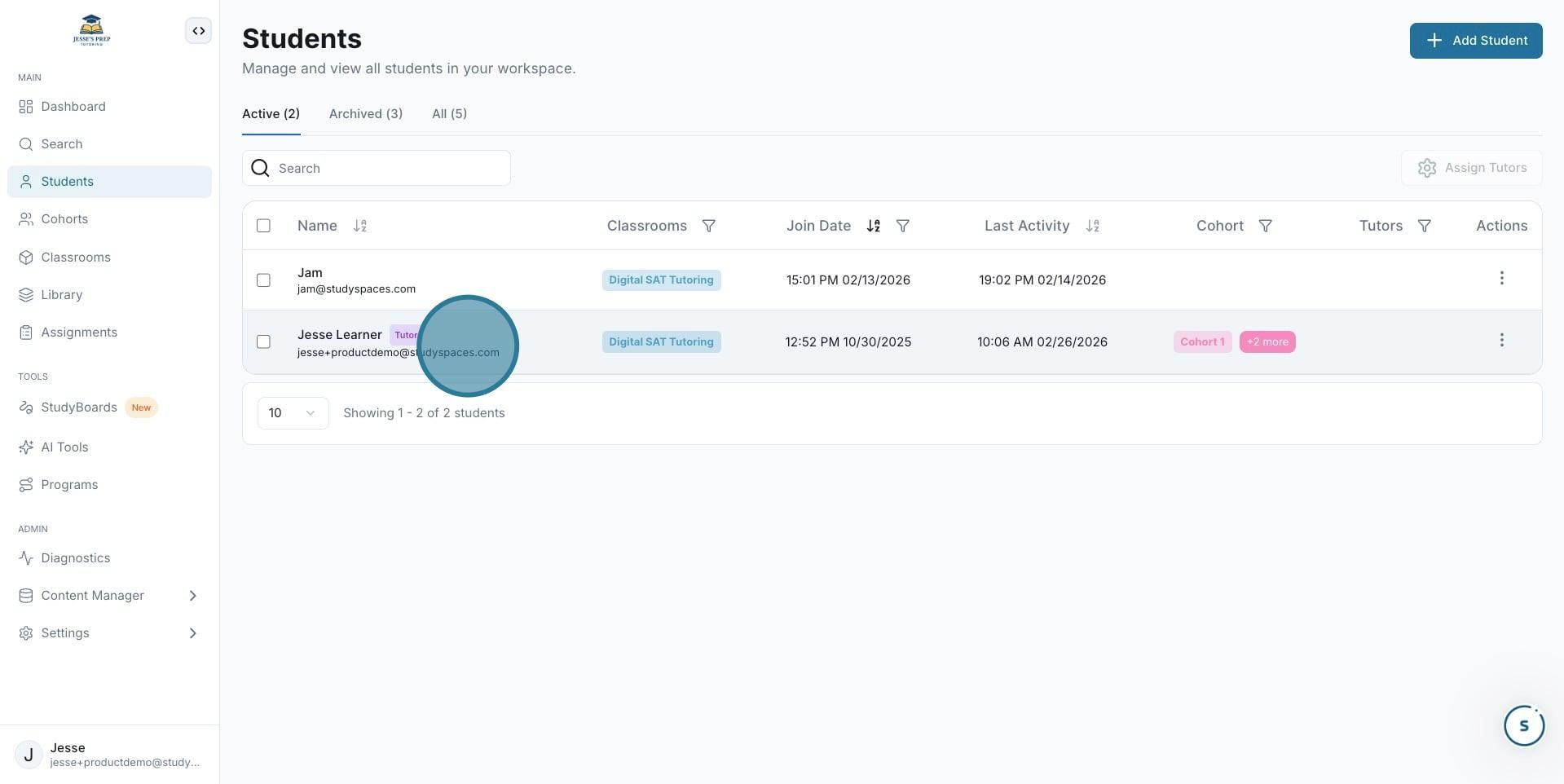The height and width of the screenshot is (784, 1564).
Task: Open the Jam student name
Action: 310,273
